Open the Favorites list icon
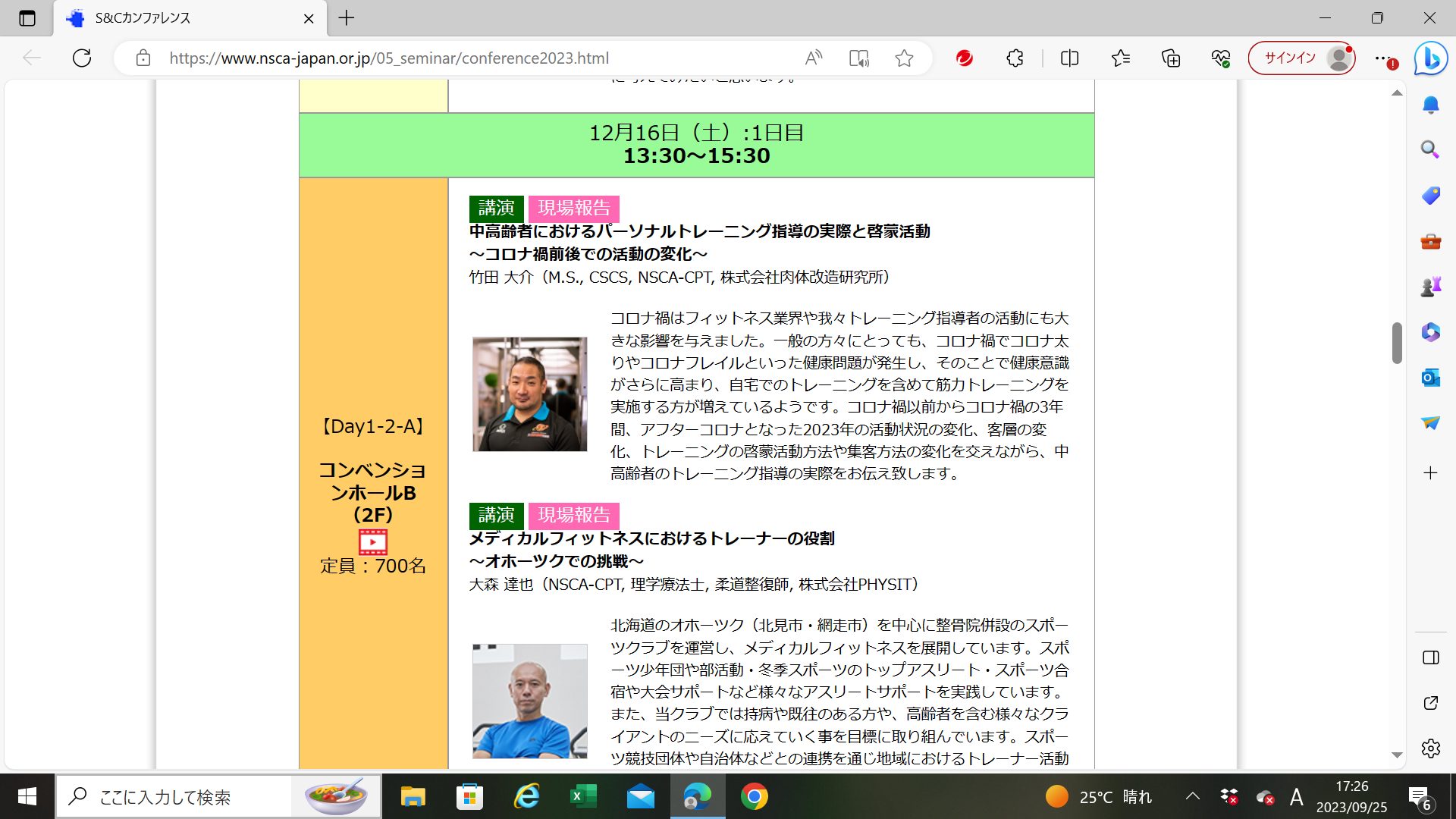Viewport: 1456px width, 819px height. coord(1120,58)
